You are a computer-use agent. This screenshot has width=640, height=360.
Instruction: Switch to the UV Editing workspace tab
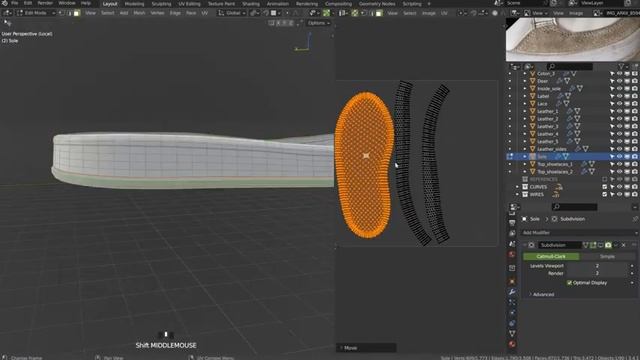(189, 4)
